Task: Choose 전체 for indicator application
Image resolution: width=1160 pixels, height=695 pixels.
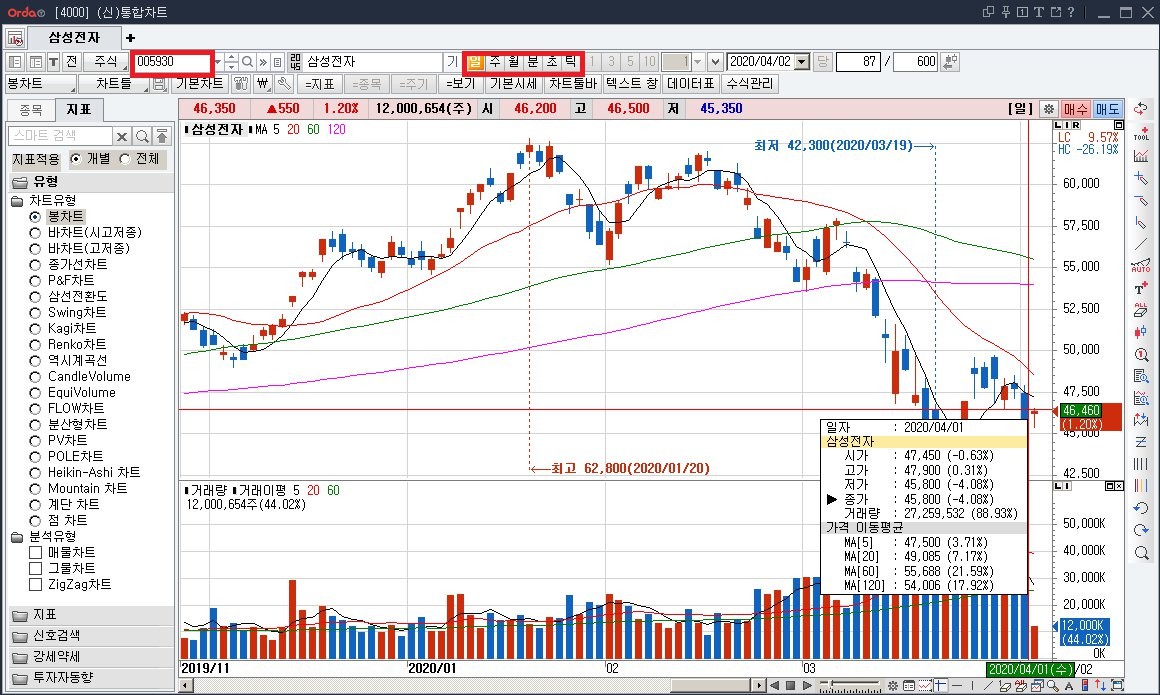Action: coord(124,159)
